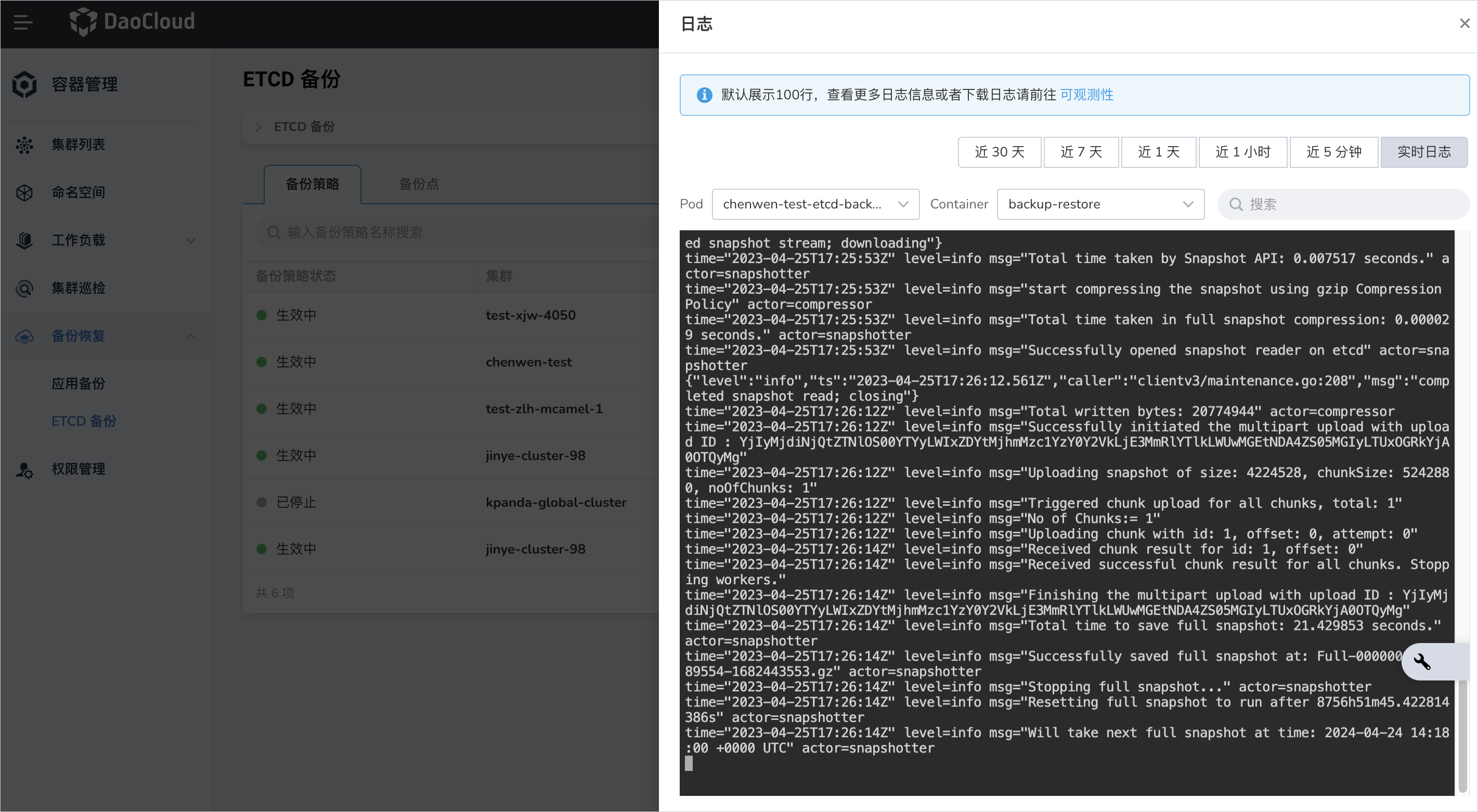1478x812 pixels.
Task: Open the Container backup-restore dropdown
Action: 1100,204
